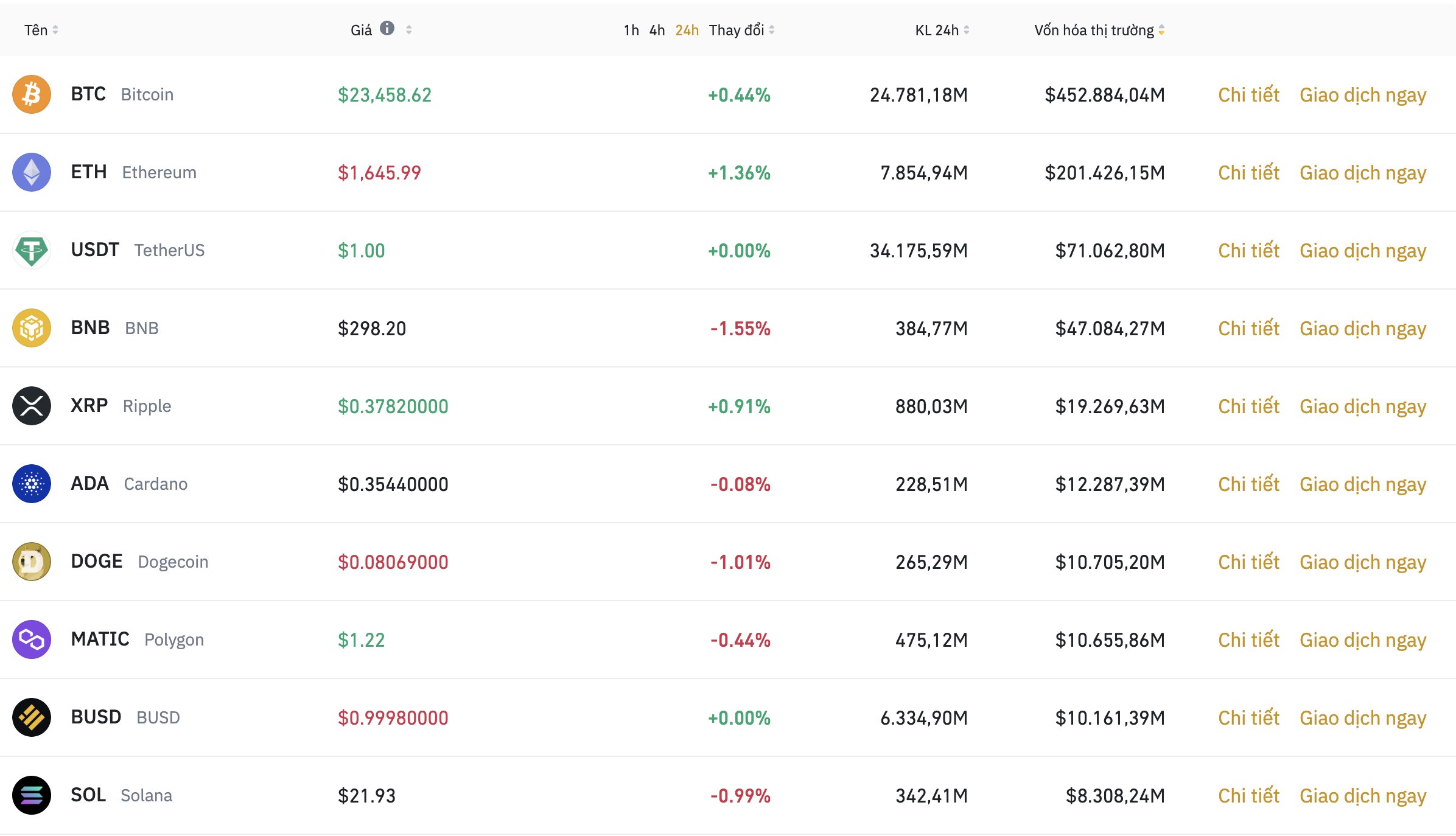Click the ETH change +1.36%
This screenshot has width=1456, height=836.
coord(739,173)
